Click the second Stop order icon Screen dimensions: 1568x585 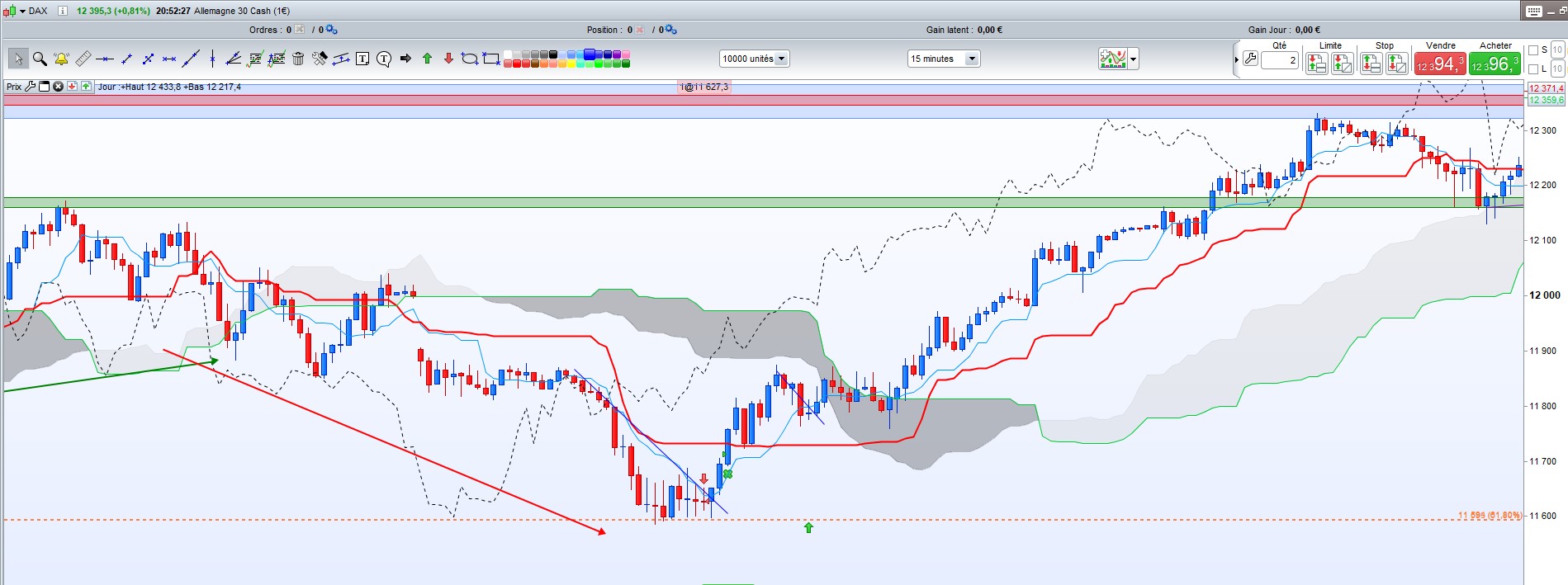(x=1397, y=64)
